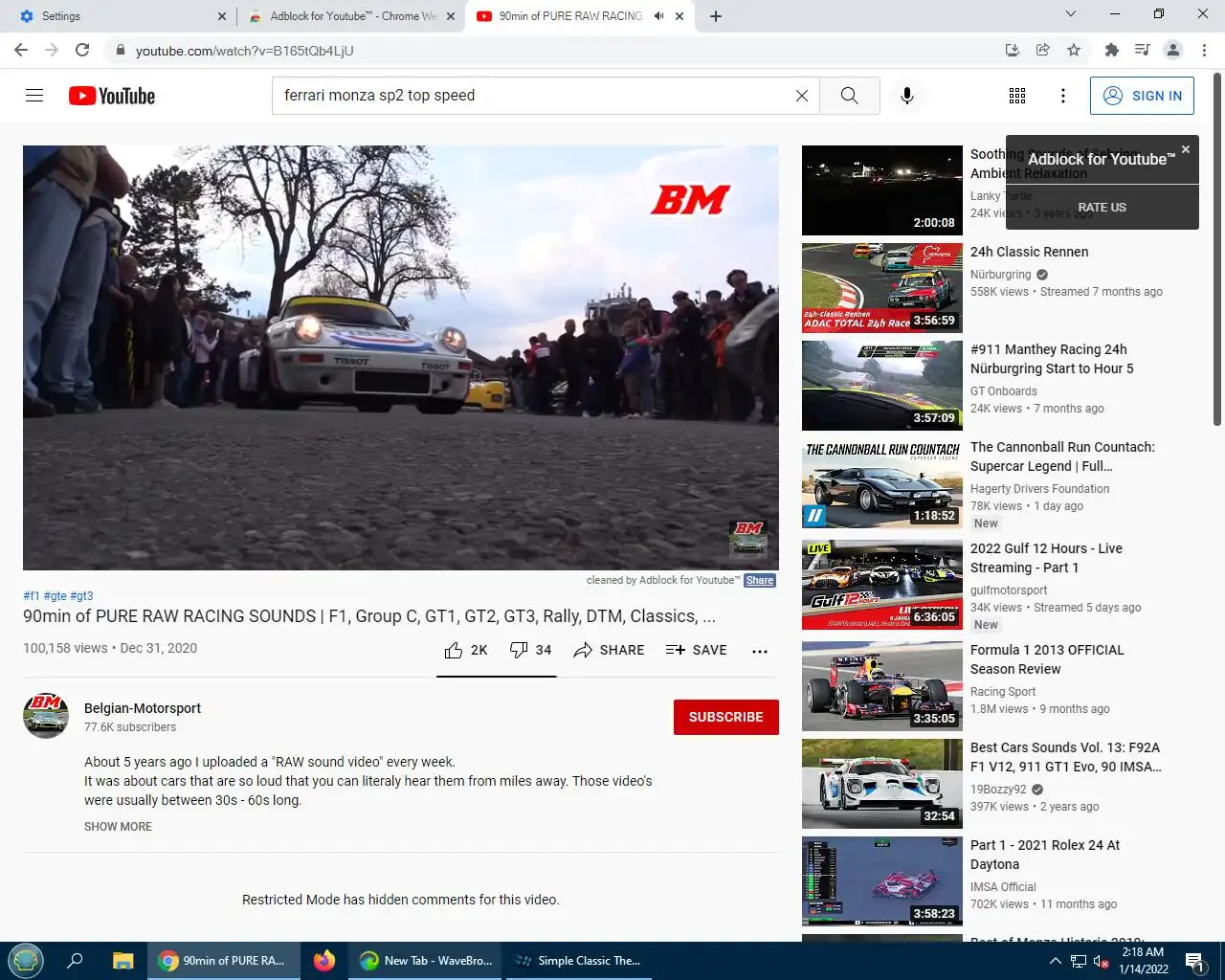Switch to New Tab - WaveBrowser taskbar item

(427, 961)
